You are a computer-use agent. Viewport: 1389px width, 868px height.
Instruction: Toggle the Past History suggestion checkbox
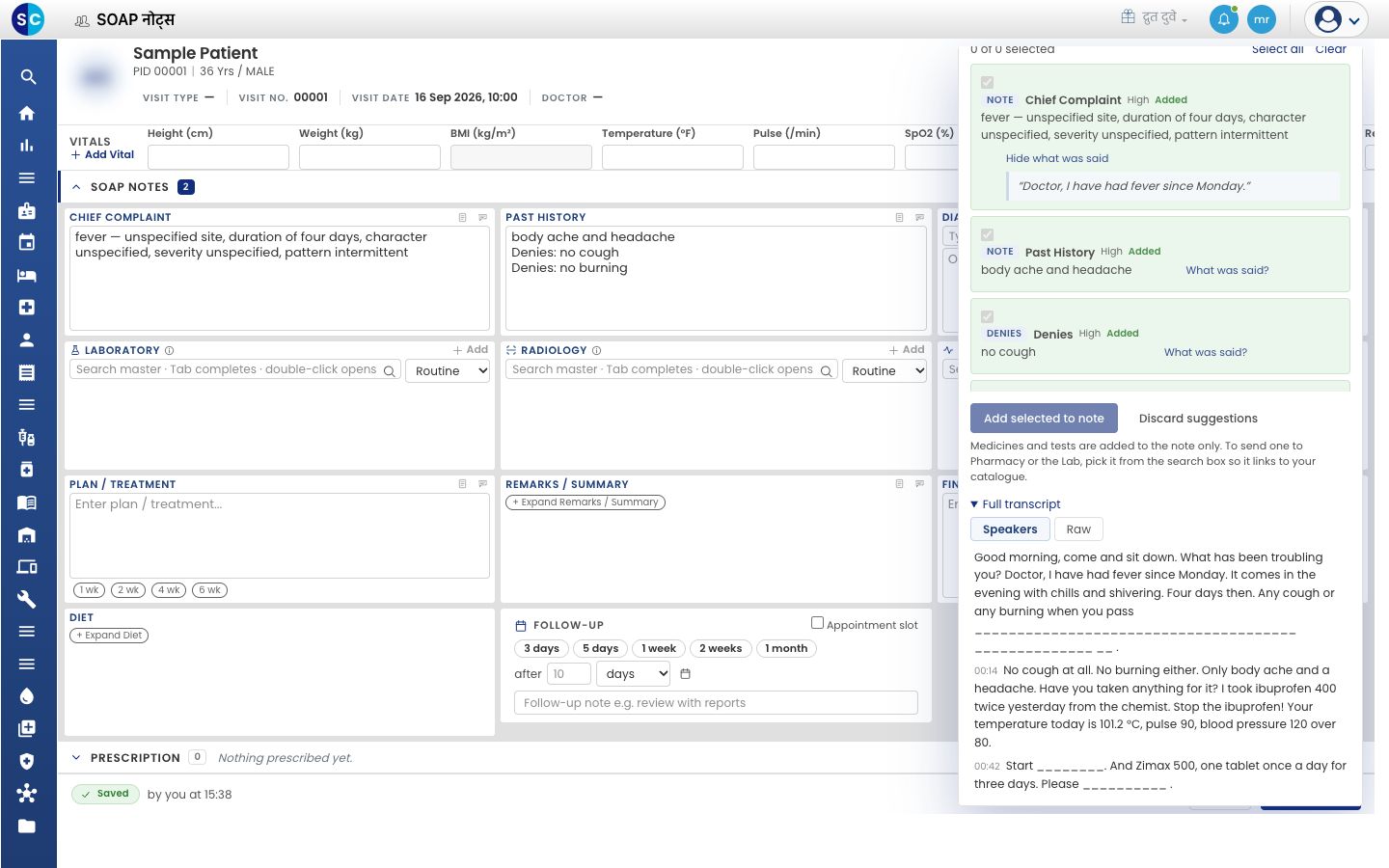(987, 234)
